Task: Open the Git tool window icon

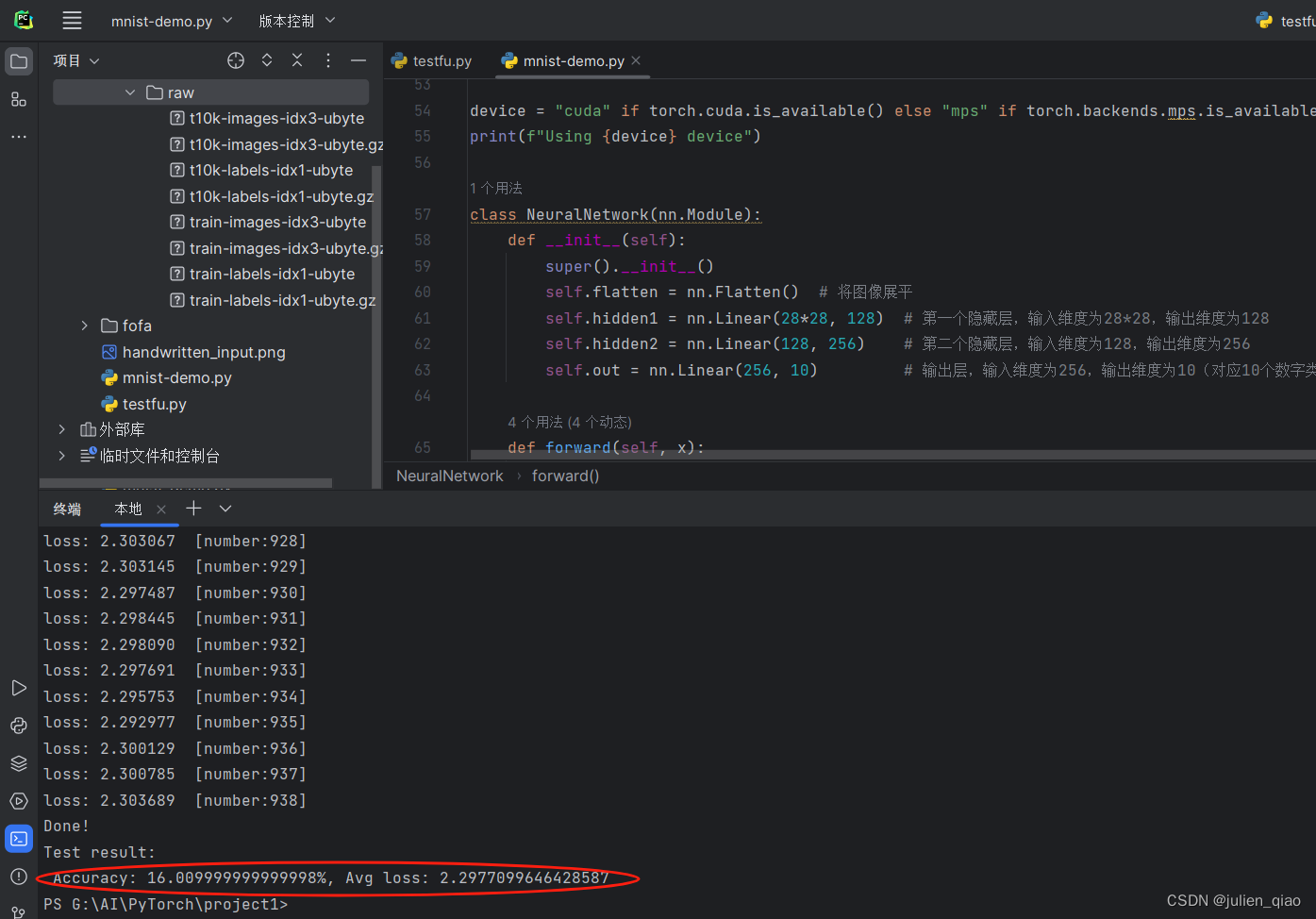Action: click(x=19, y=911)
